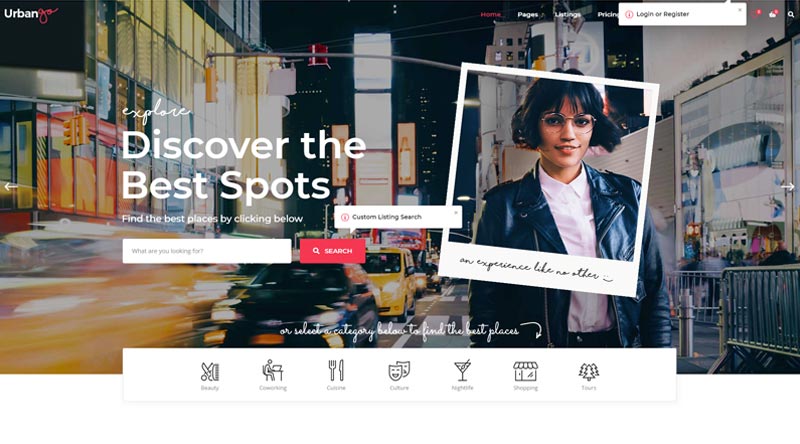Choose the Tours trees icon
The height and width of the screenshot is (444, 800).
[x=589, y=372]
